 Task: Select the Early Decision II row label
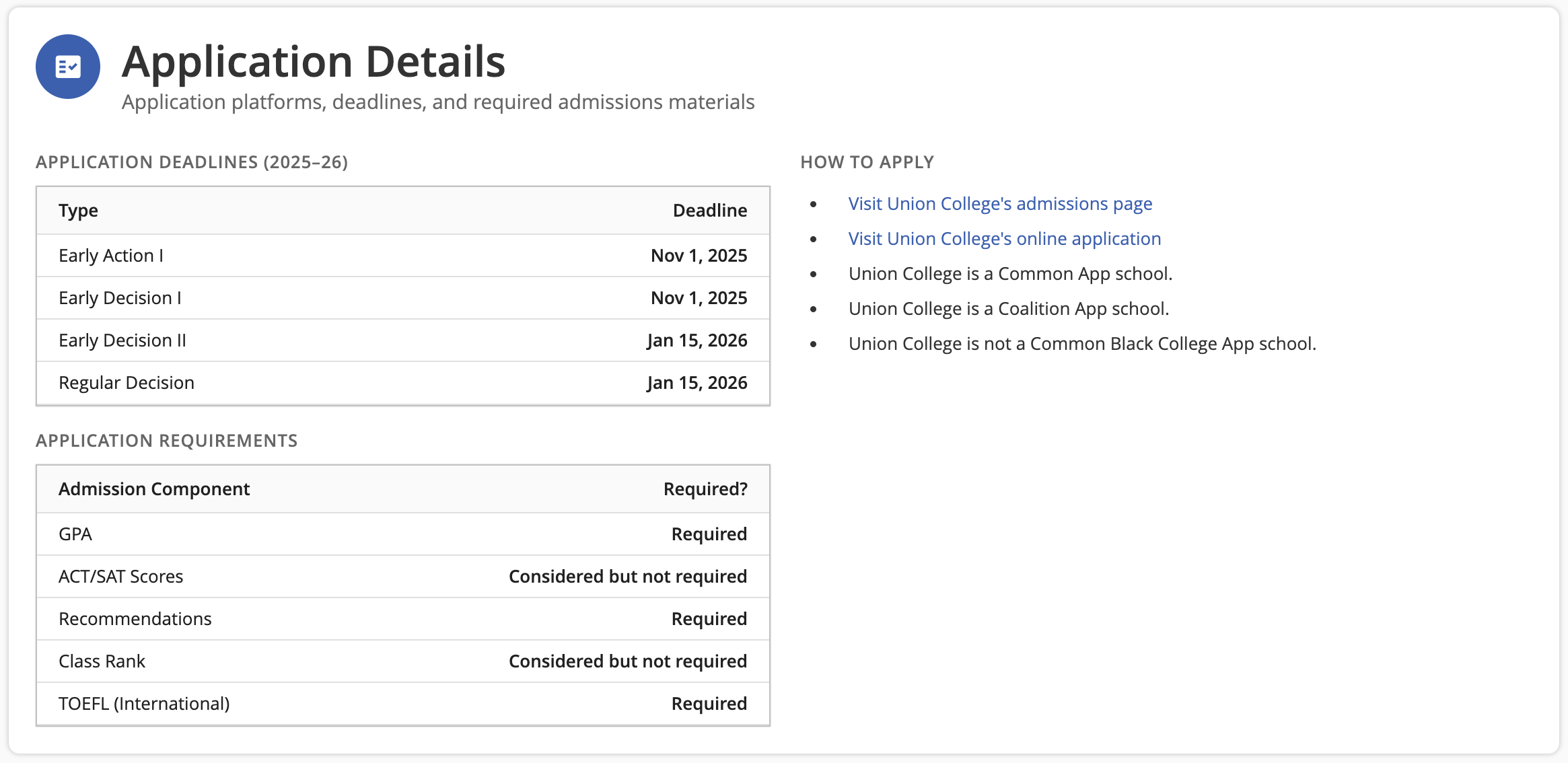[x=122, y=340]
